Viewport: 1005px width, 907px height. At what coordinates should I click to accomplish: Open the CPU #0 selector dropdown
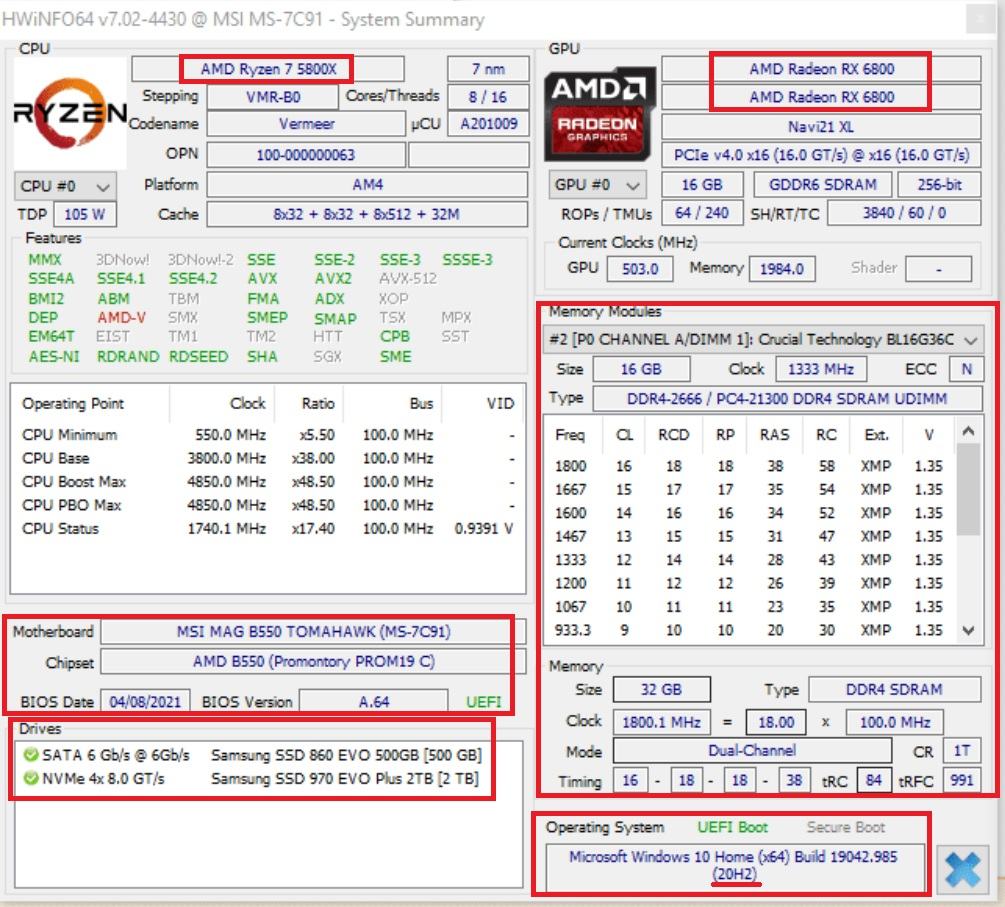click(x=65, y=186)
